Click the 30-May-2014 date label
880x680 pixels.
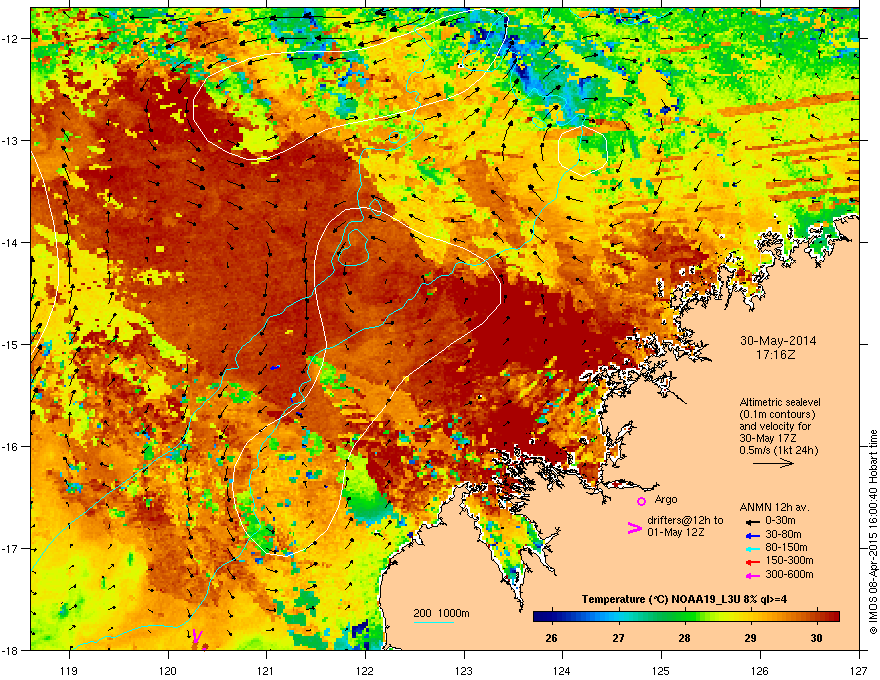pos(778,341)
